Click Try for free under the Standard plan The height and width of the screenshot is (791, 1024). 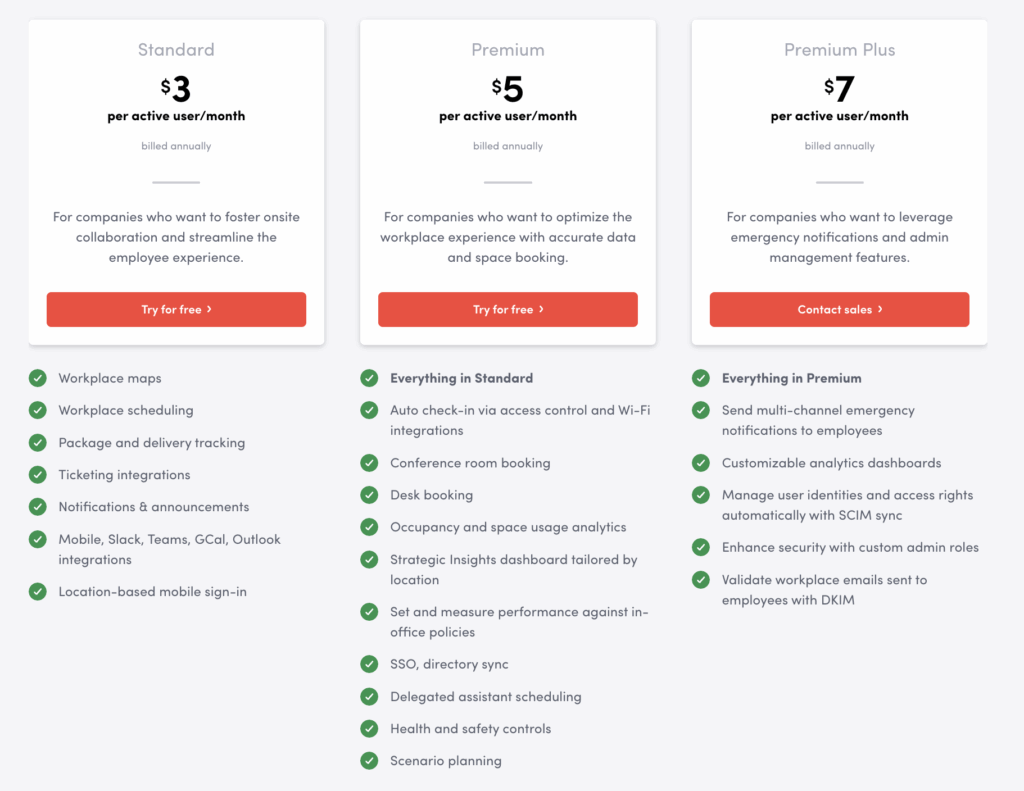(x=176, y=310)
